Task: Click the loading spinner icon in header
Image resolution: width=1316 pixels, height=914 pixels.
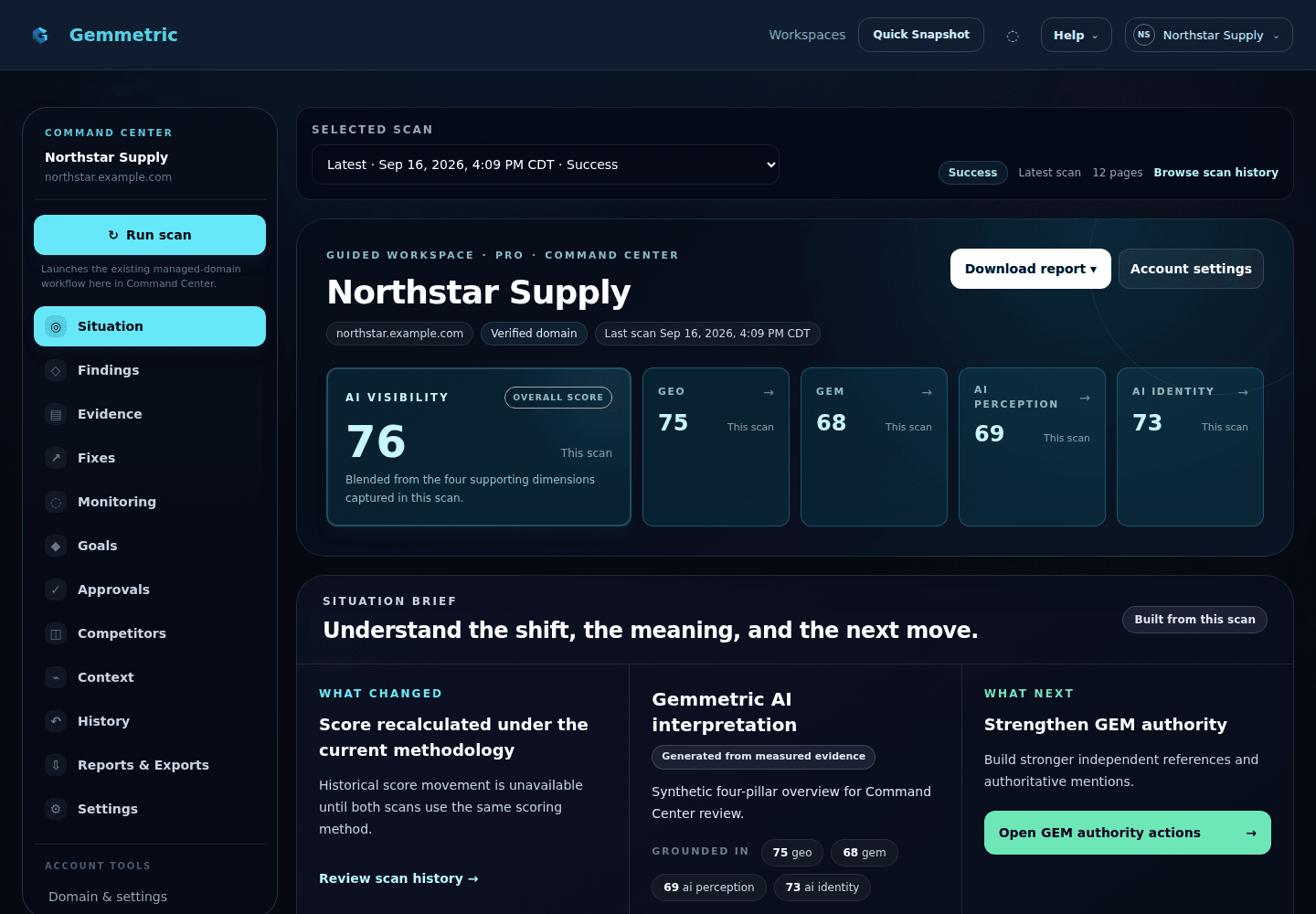Action: pos(1013,36)
